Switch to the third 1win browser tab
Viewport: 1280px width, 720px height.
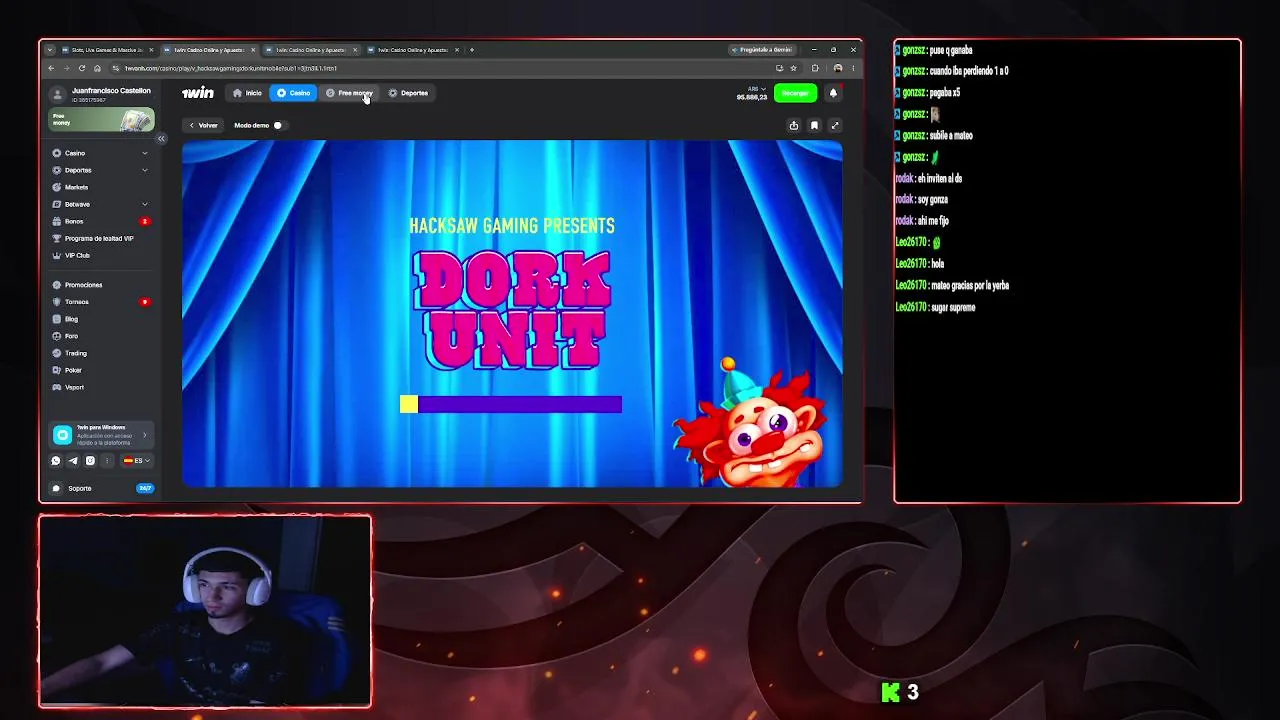(x=311, y=50)
